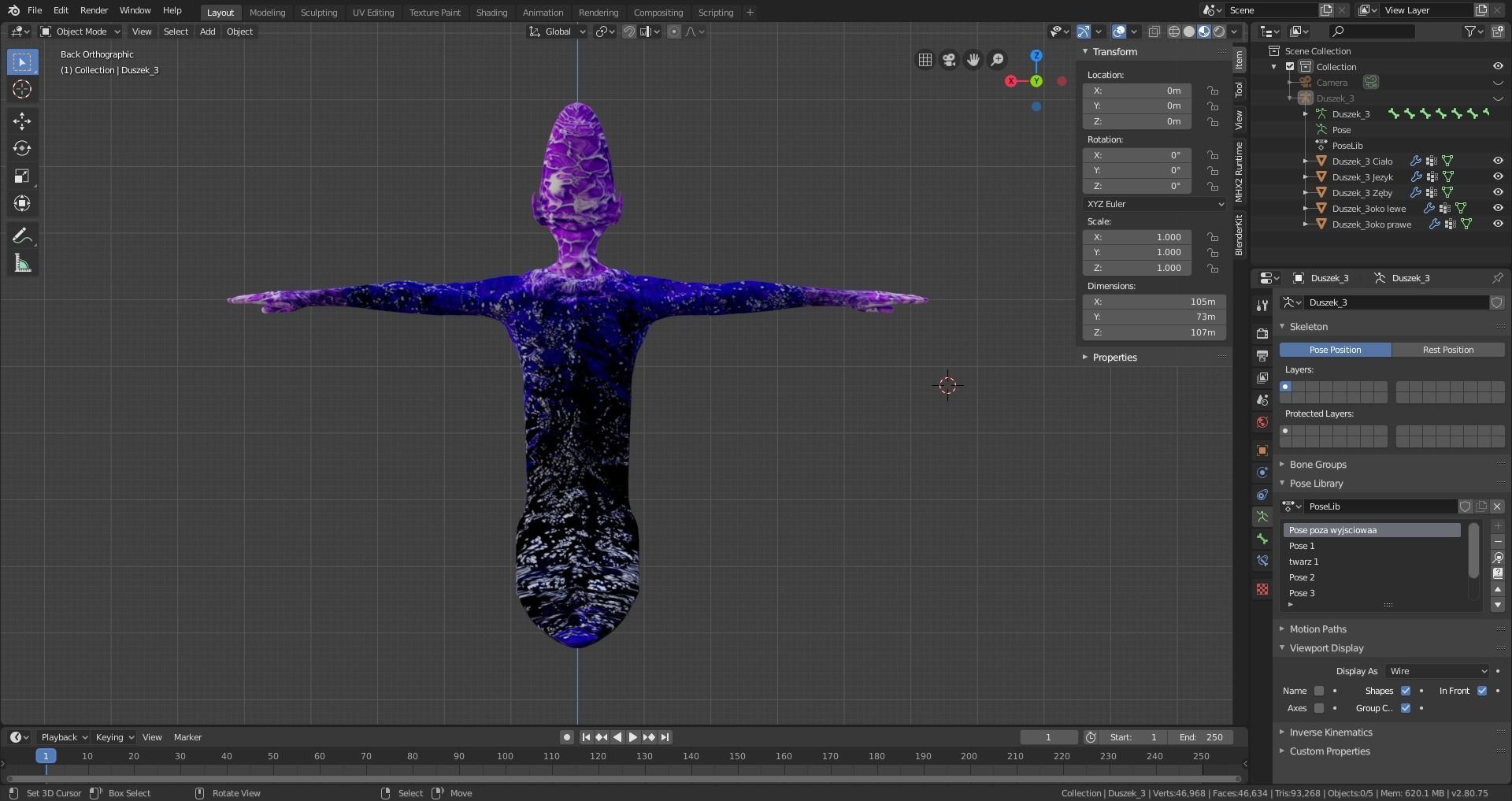Expand the Inverse Kinematics panel

pos(1330,732)
